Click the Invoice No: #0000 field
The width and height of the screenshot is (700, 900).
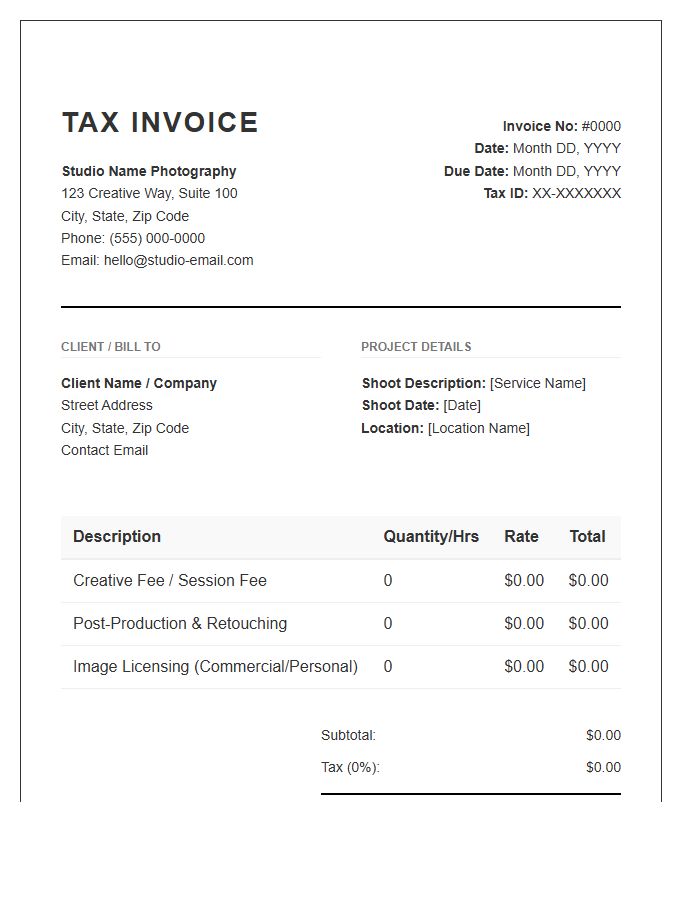pos(562,126)
